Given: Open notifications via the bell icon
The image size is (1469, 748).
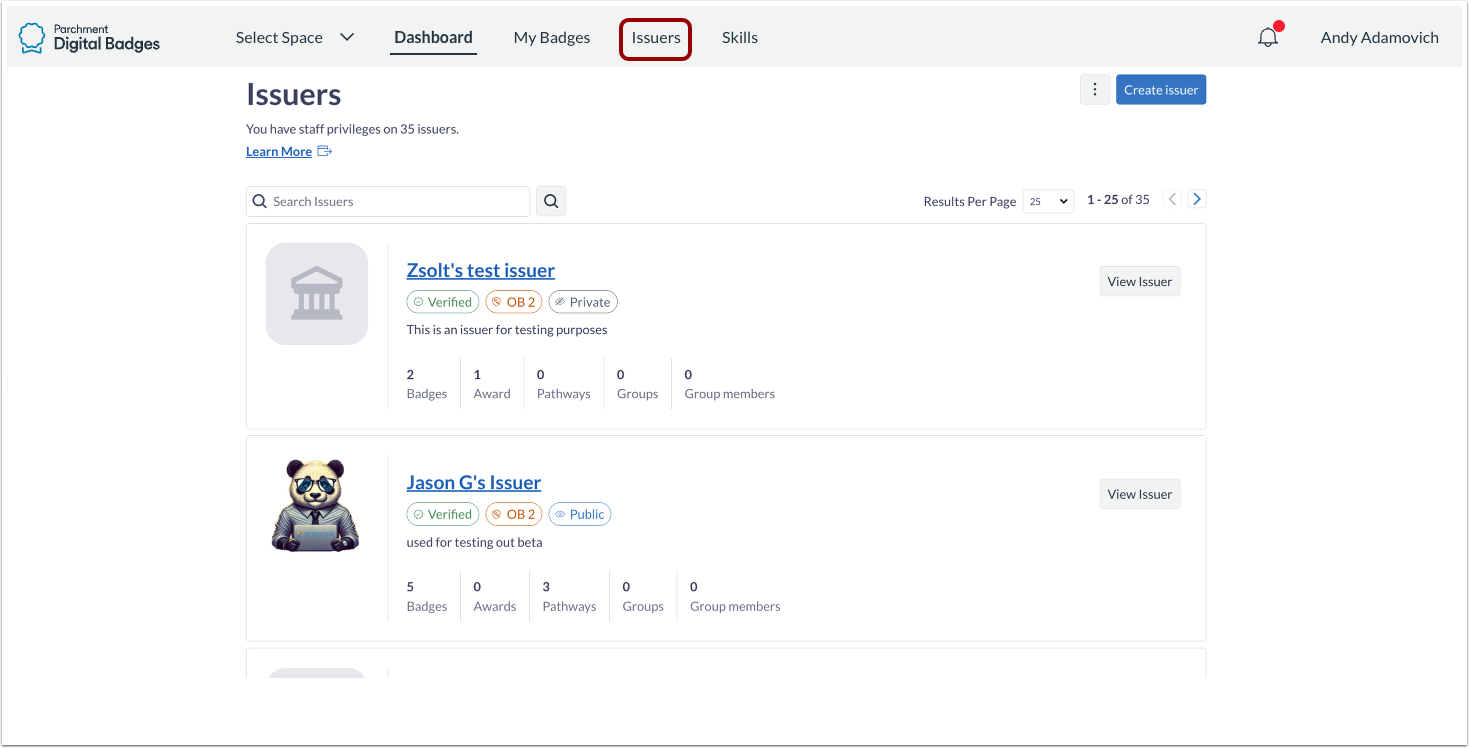Looking at the screenshot, I should 1268,36.
